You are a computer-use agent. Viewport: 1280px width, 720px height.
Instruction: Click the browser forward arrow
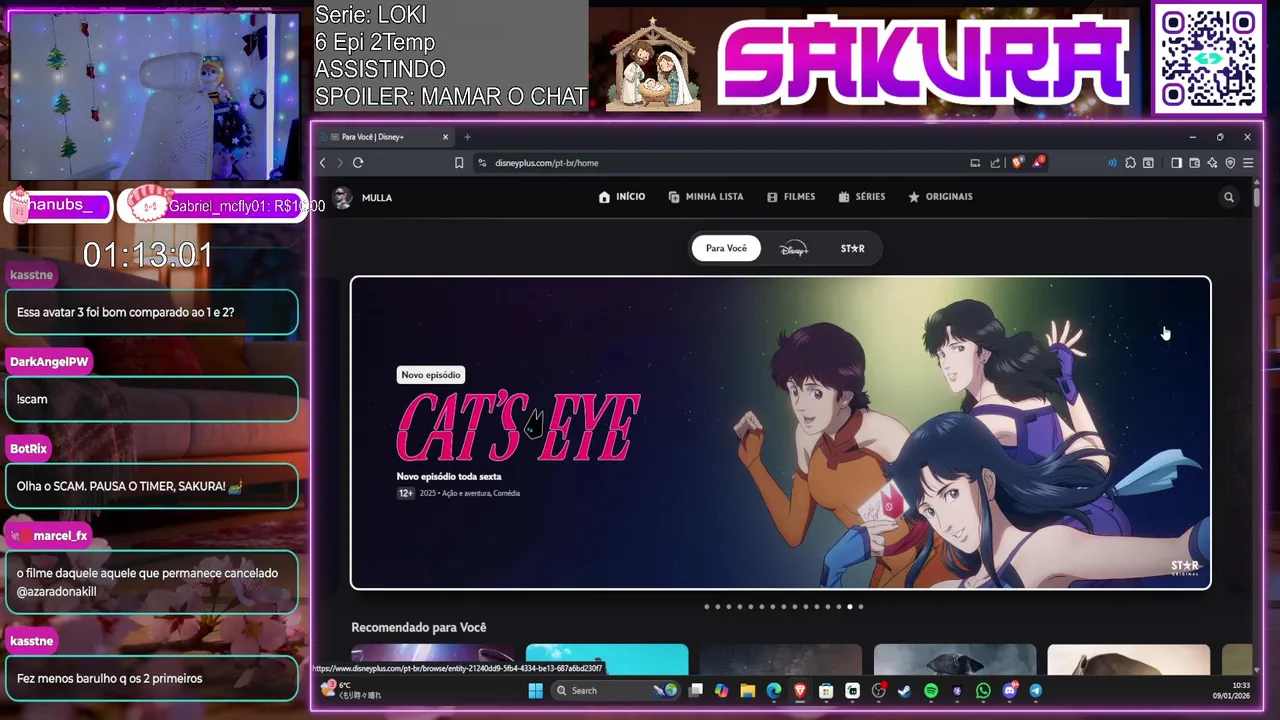click(340, 163)
